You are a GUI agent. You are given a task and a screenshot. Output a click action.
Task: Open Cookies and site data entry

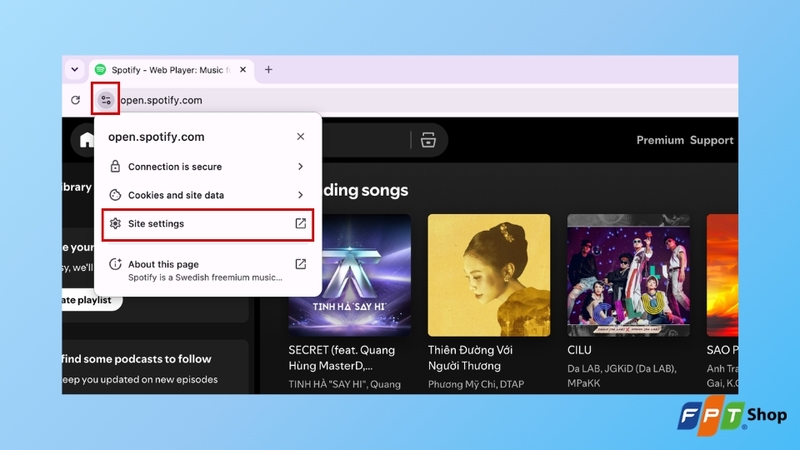click(207, 195)
